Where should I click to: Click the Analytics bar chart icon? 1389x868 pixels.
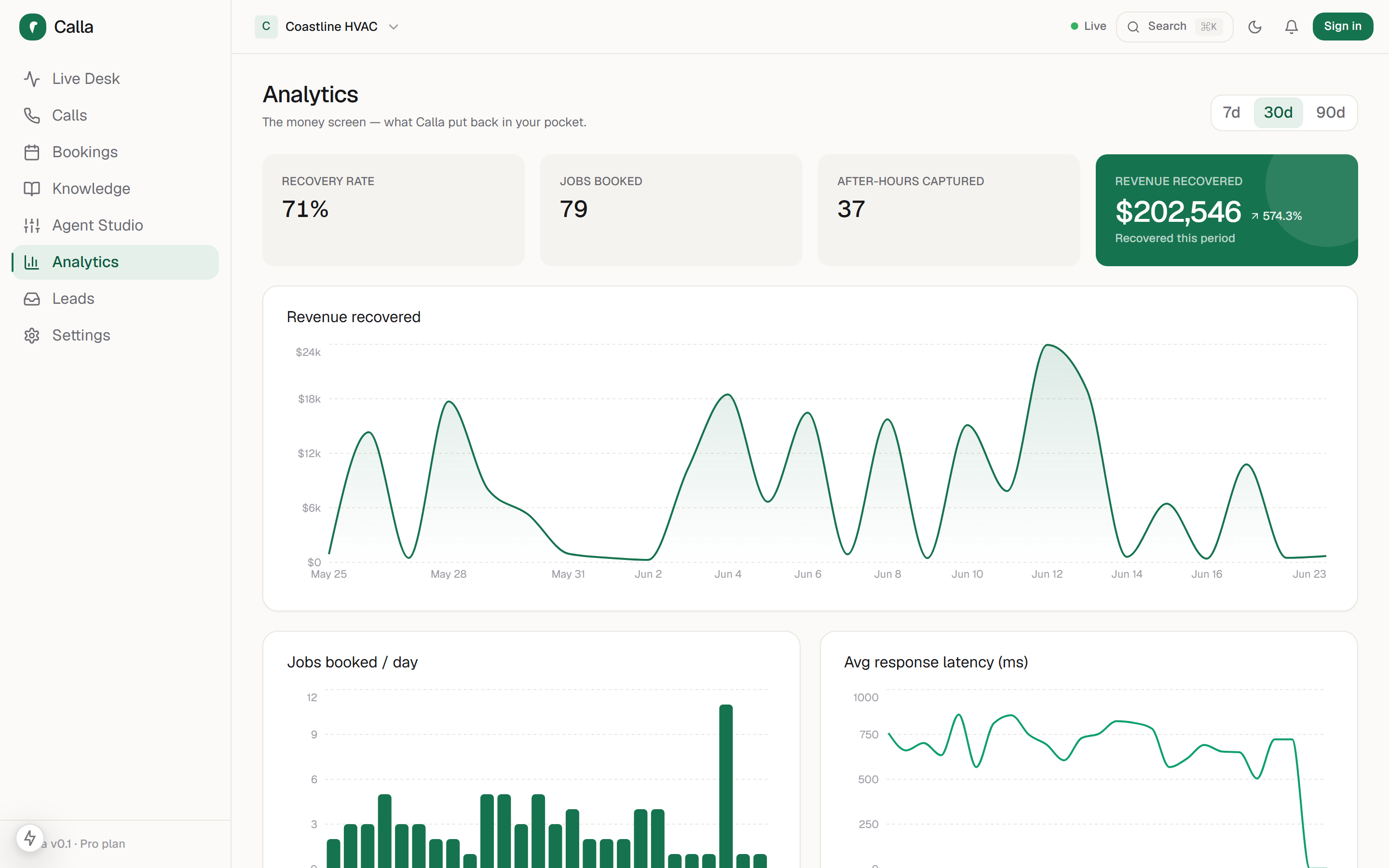pyautogui.click(x=31, y=262)
